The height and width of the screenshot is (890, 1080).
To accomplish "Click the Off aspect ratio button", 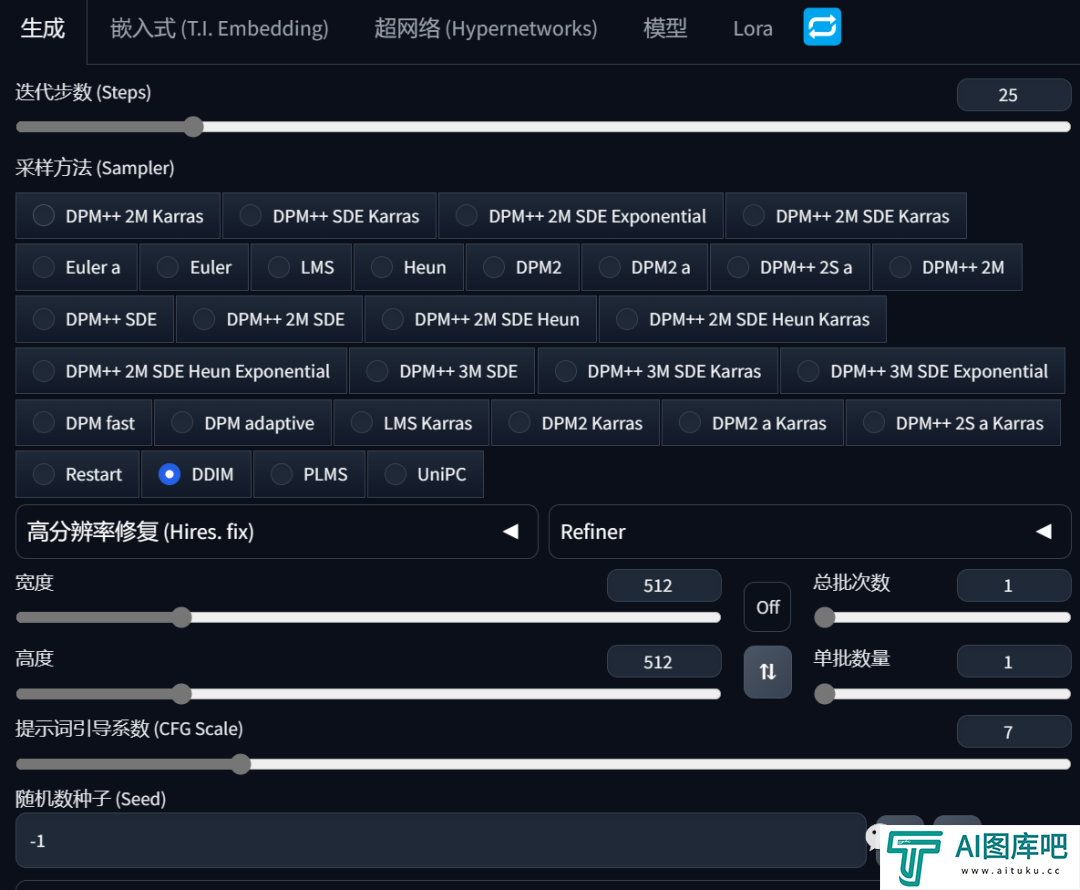I will pos(767,607).
